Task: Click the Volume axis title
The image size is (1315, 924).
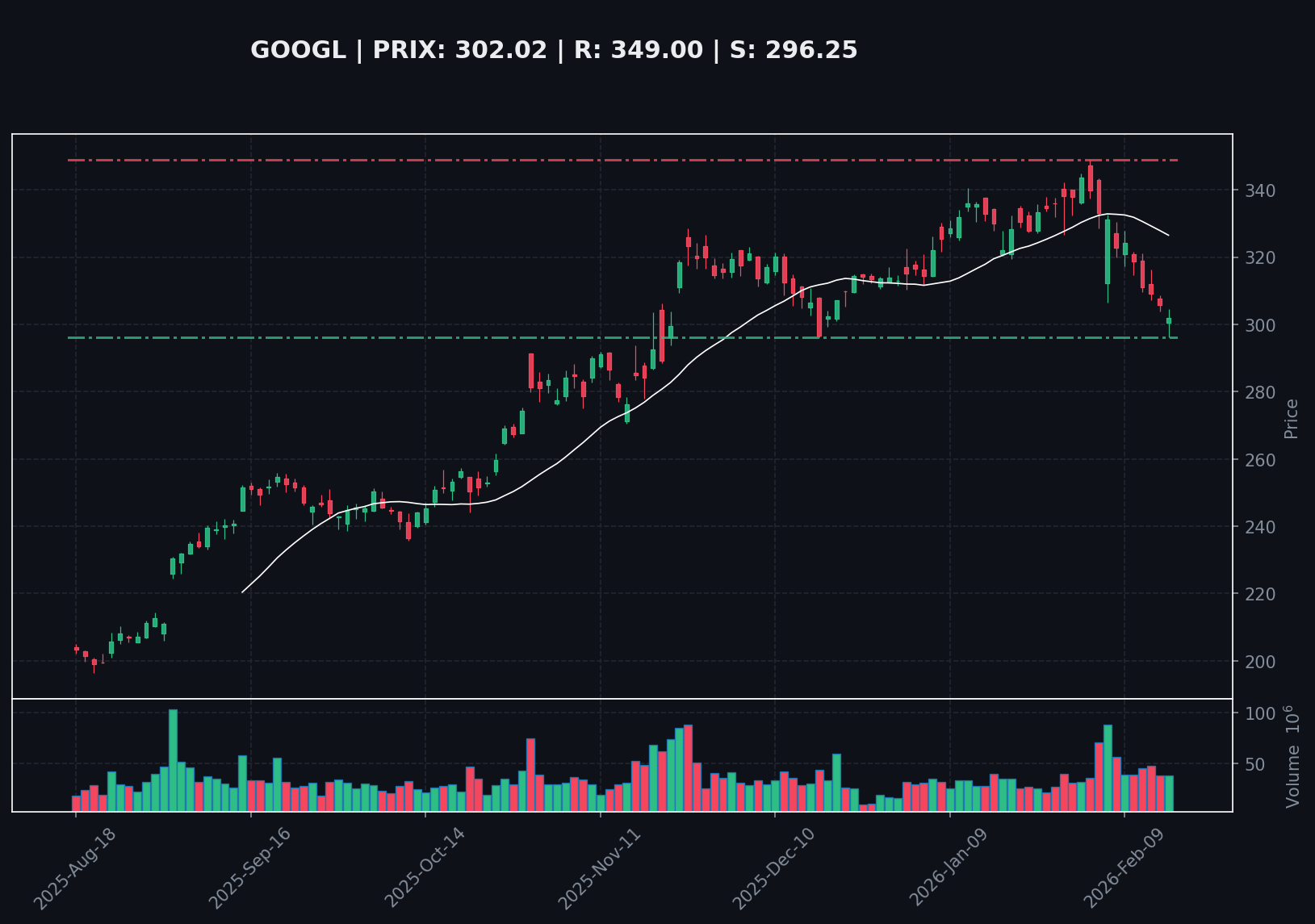Action: tap(1292, 757)
